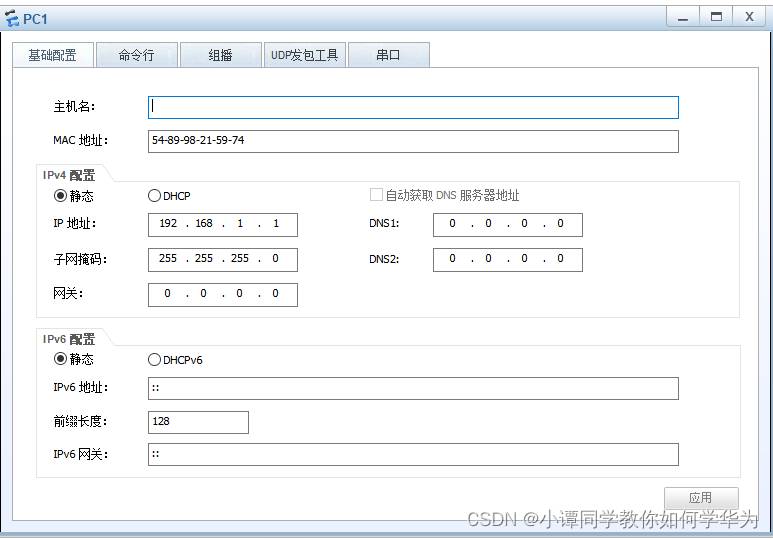Switch to the 基础配置 tab
773x539 pixels.
[x=52, y=55]
